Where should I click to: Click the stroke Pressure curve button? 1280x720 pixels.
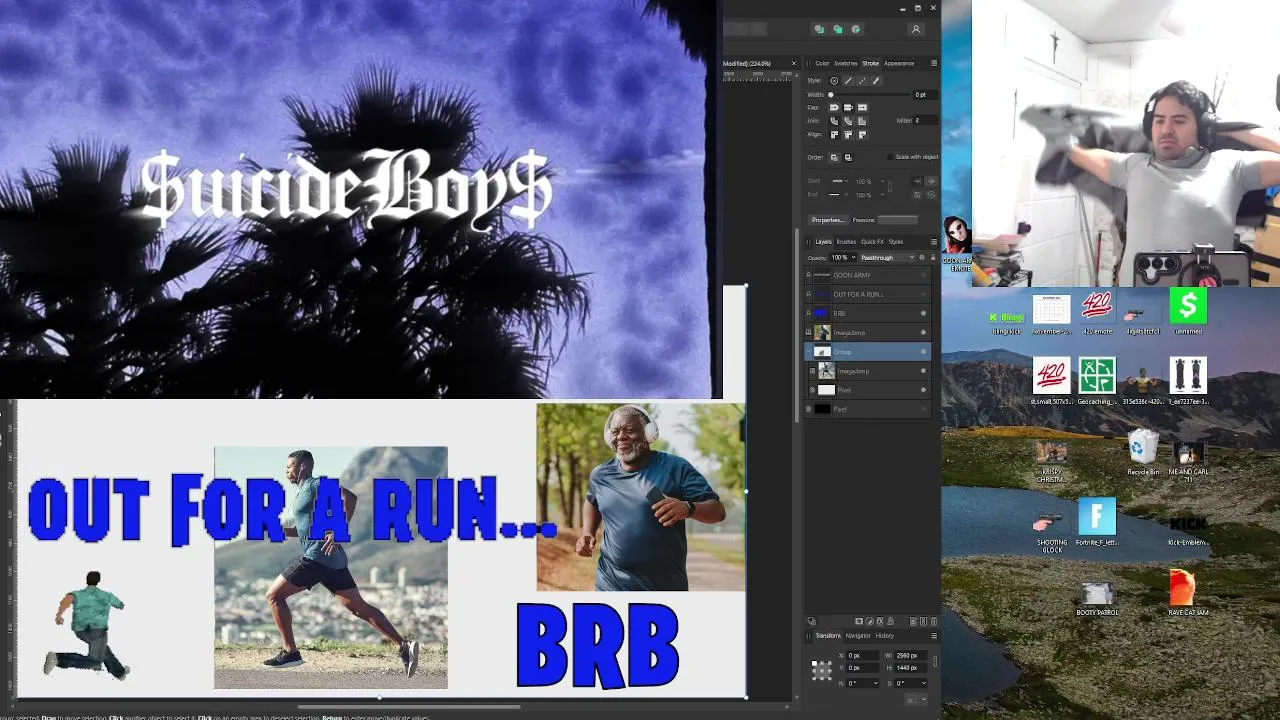click(897, 220)
